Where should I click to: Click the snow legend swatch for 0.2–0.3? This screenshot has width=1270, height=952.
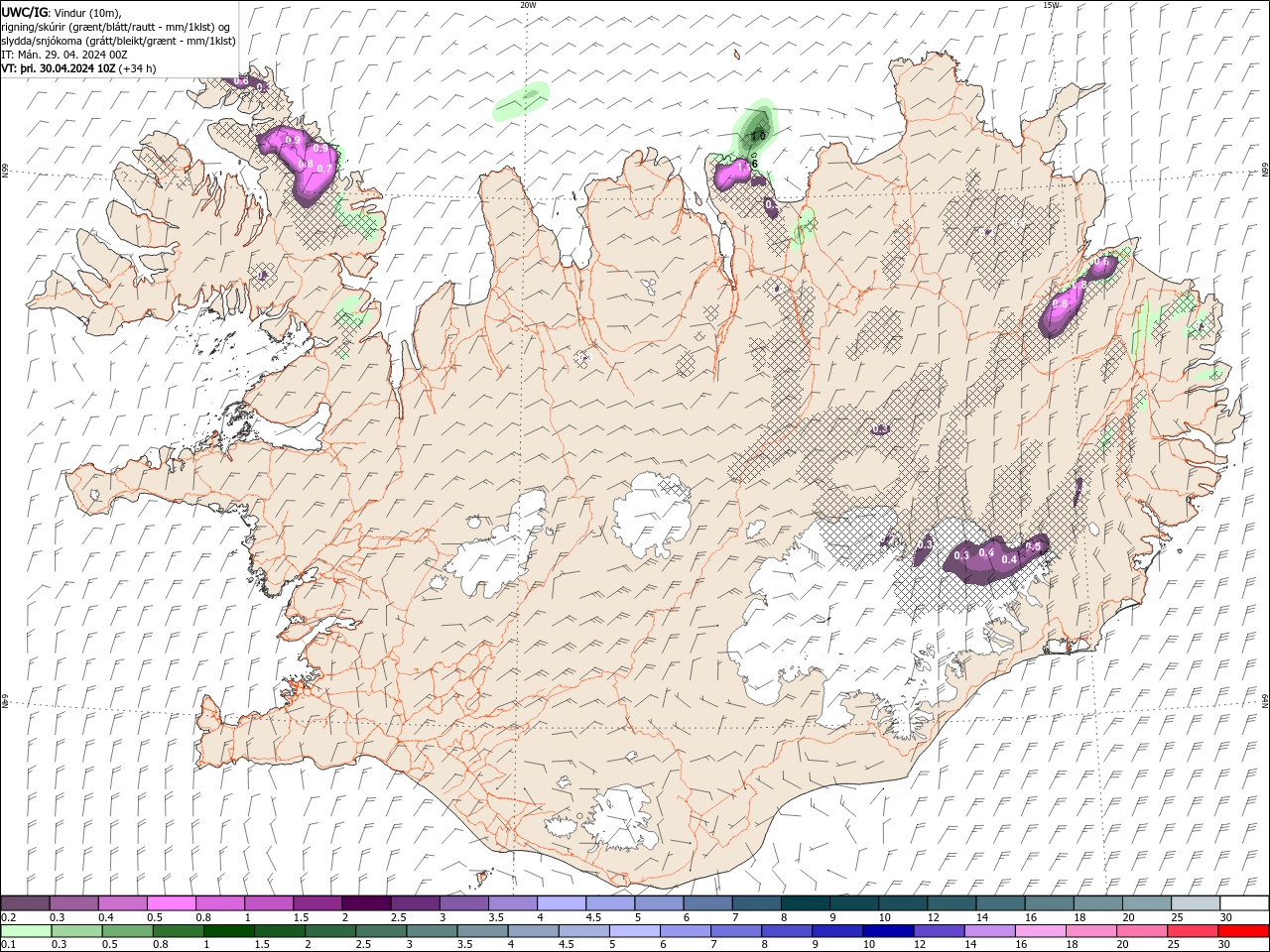point(26,903)
